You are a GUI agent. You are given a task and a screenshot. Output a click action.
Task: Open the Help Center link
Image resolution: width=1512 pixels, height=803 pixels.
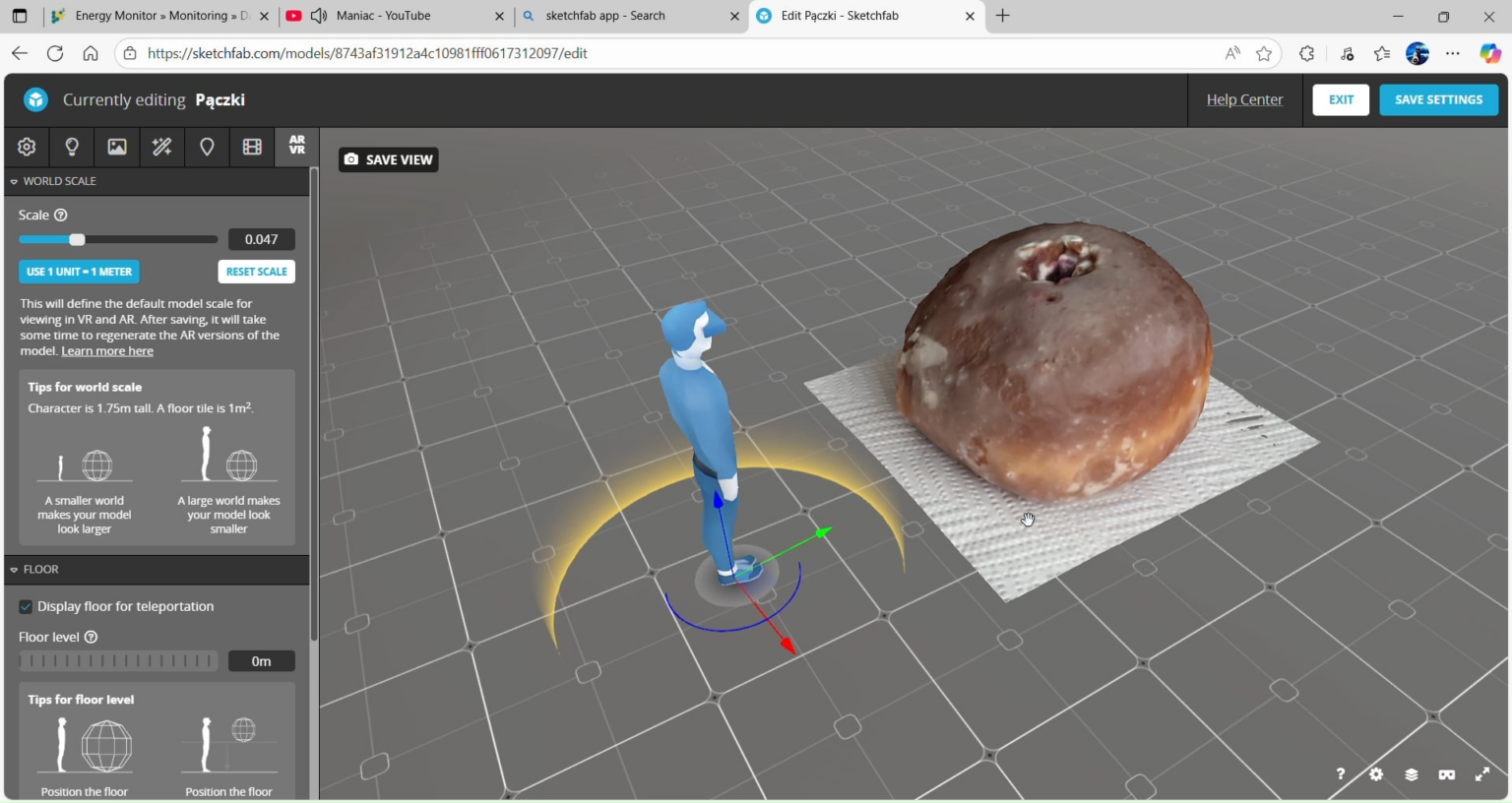pyautogui.click(x=1244, y=99)
